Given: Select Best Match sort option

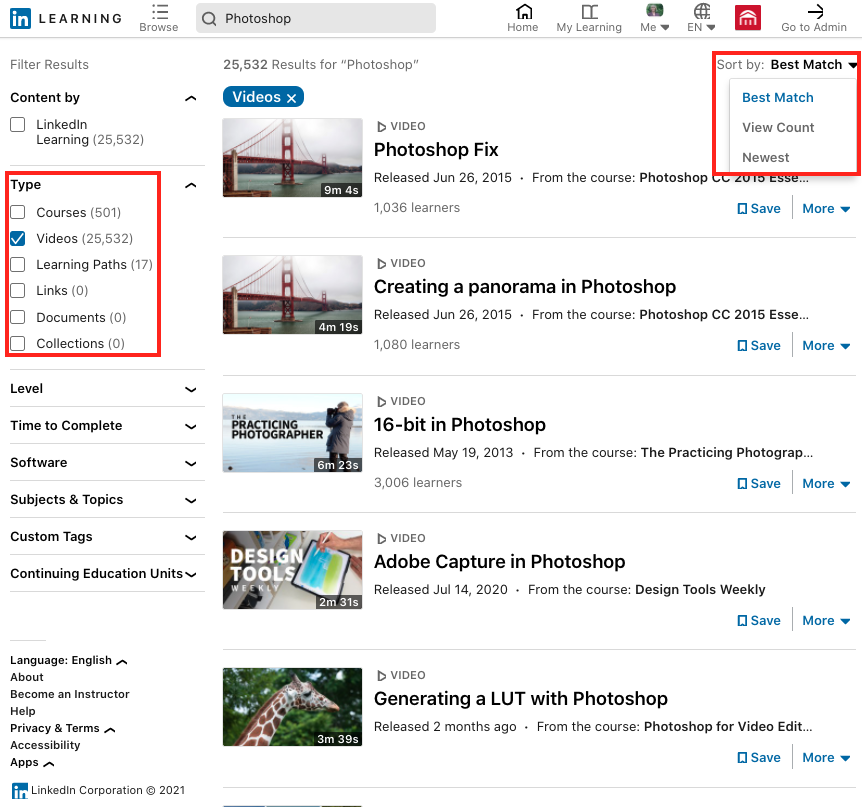Looking at the screenshot, I should pyautogui.click(x=777, y=97).
